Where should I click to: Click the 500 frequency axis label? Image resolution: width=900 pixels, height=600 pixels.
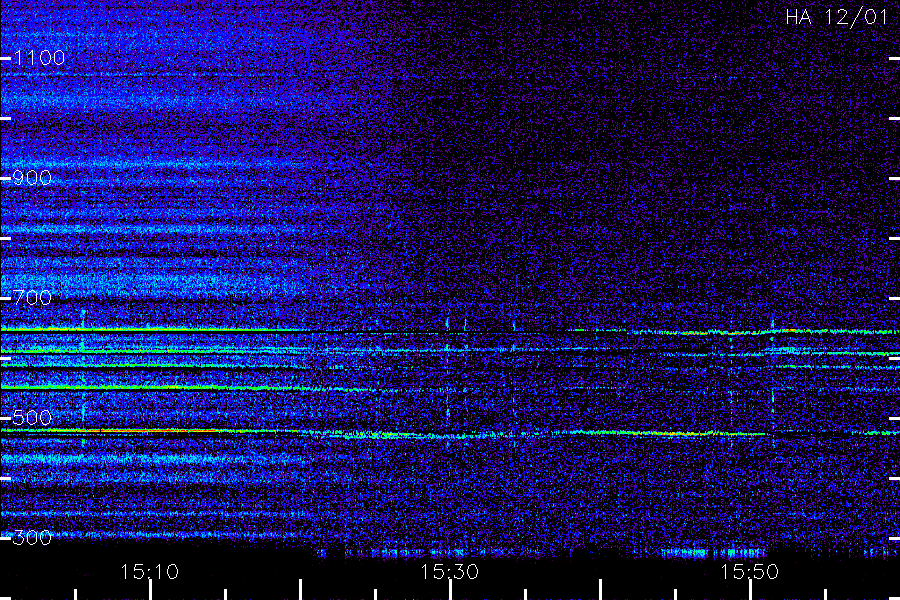click(x=32, y=418)
